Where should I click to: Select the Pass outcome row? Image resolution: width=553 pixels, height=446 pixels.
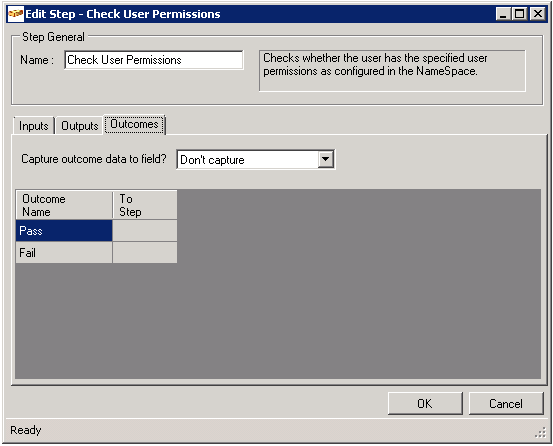click(64, 231)
